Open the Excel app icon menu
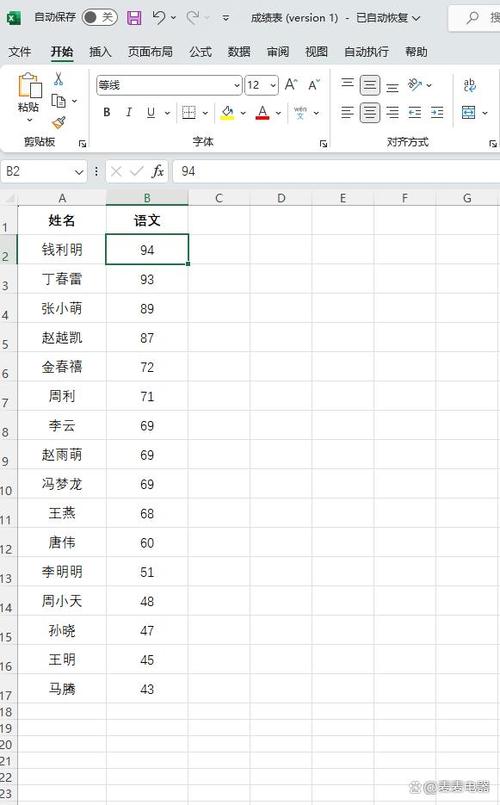This screenshot has width=500, height=805. 13,18
